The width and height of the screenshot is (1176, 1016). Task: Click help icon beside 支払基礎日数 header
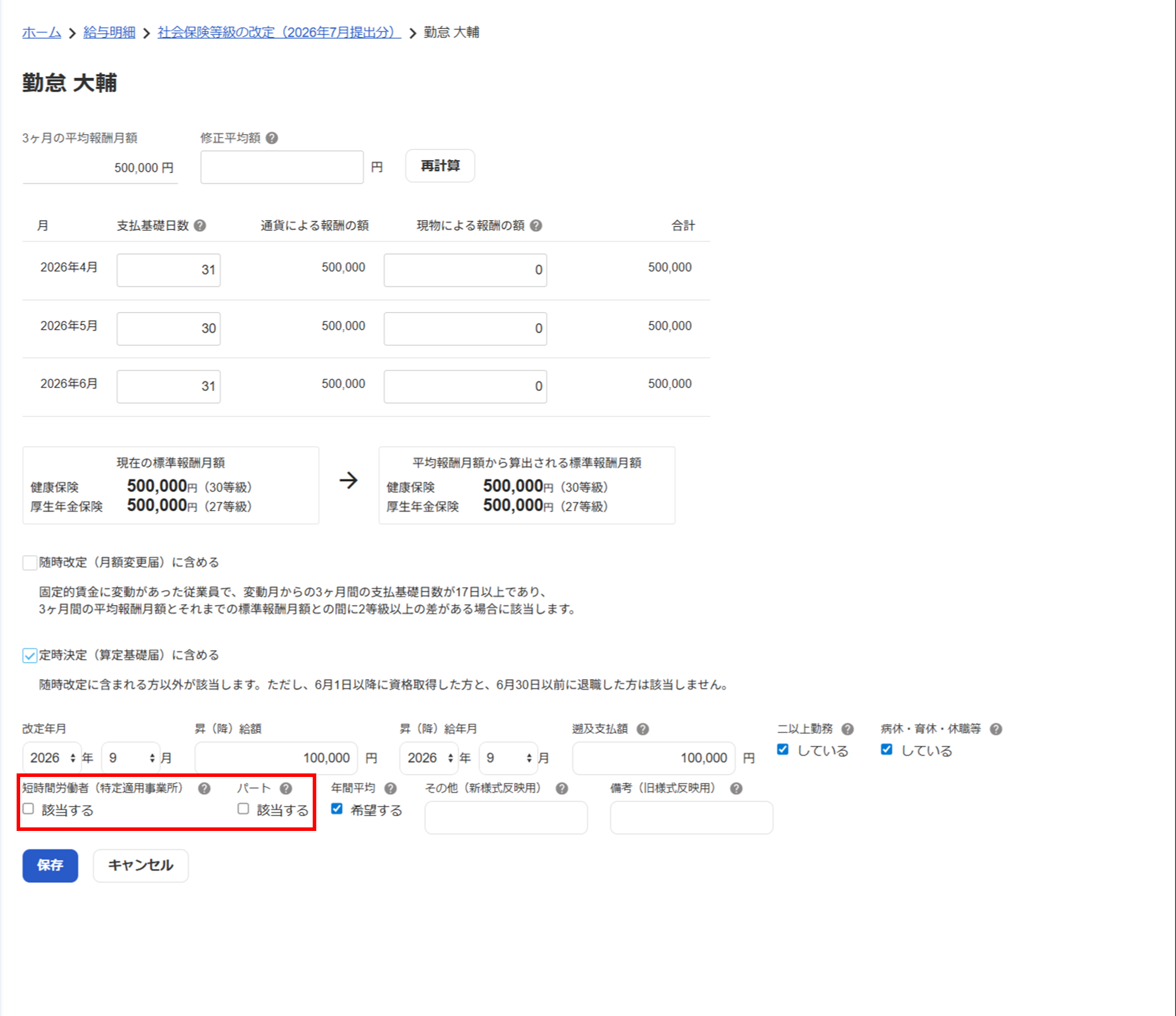point(200,225)
